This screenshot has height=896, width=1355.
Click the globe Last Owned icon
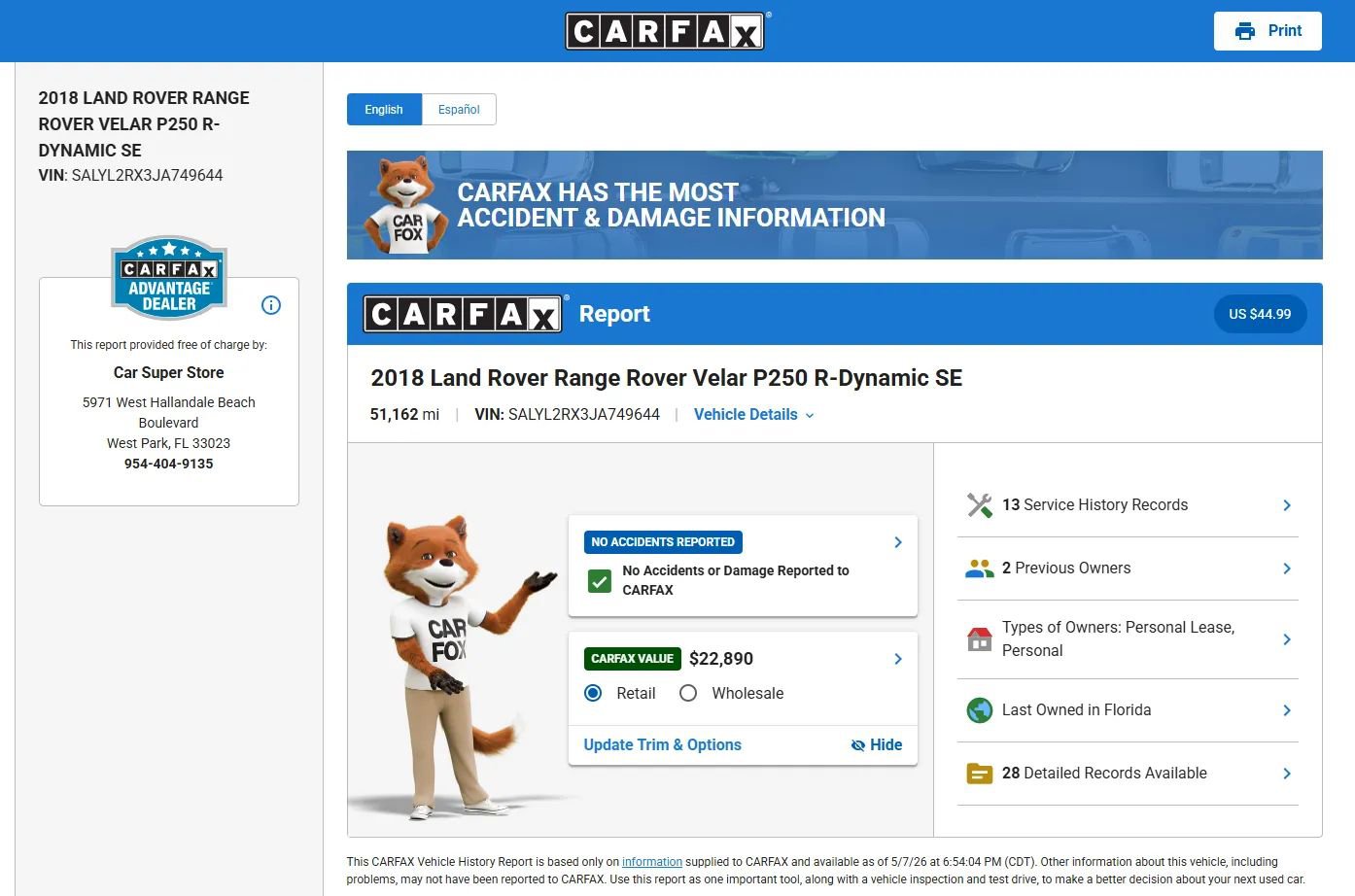tap(980, 710)
